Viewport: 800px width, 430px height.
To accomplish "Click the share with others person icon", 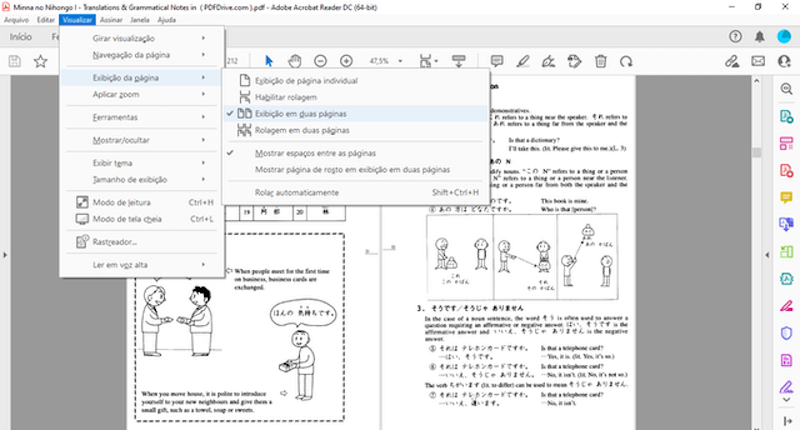I will [x=784, y=61].
